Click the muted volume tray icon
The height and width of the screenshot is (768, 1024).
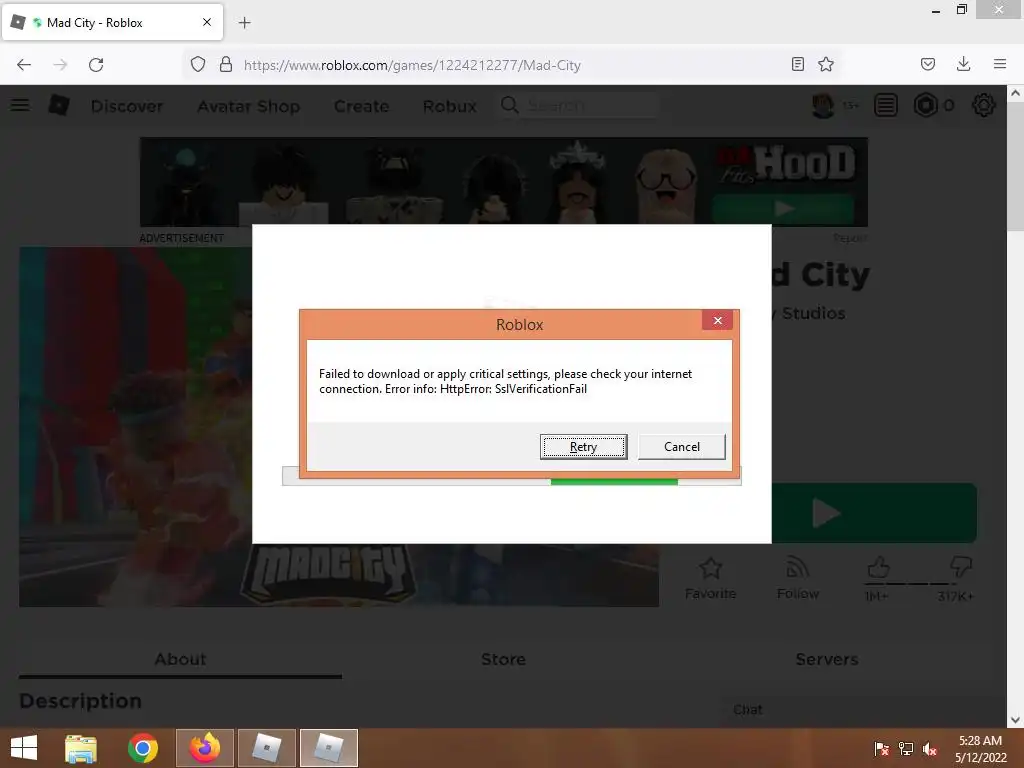coord(929,748)
